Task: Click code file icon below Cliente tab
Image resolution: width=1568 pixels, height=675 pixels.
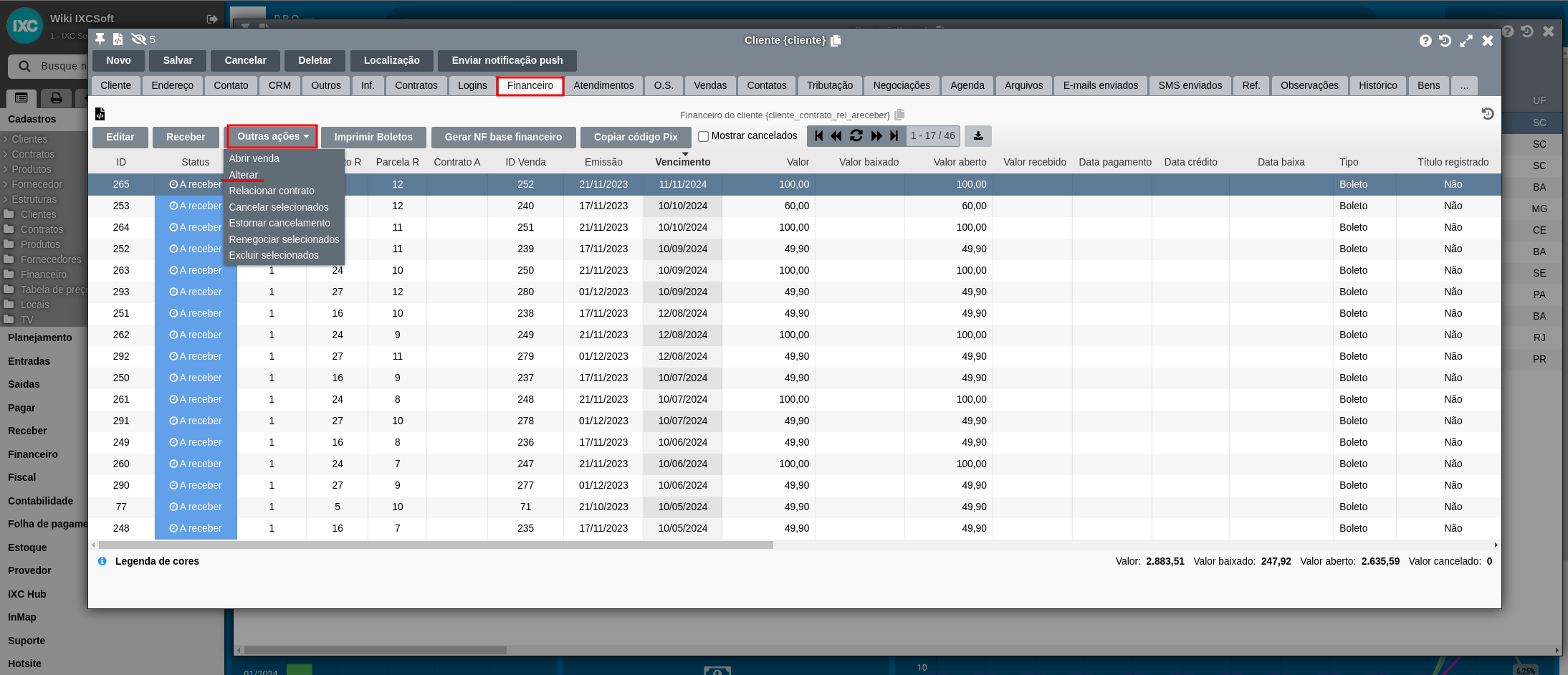Action: pos(100,114)
